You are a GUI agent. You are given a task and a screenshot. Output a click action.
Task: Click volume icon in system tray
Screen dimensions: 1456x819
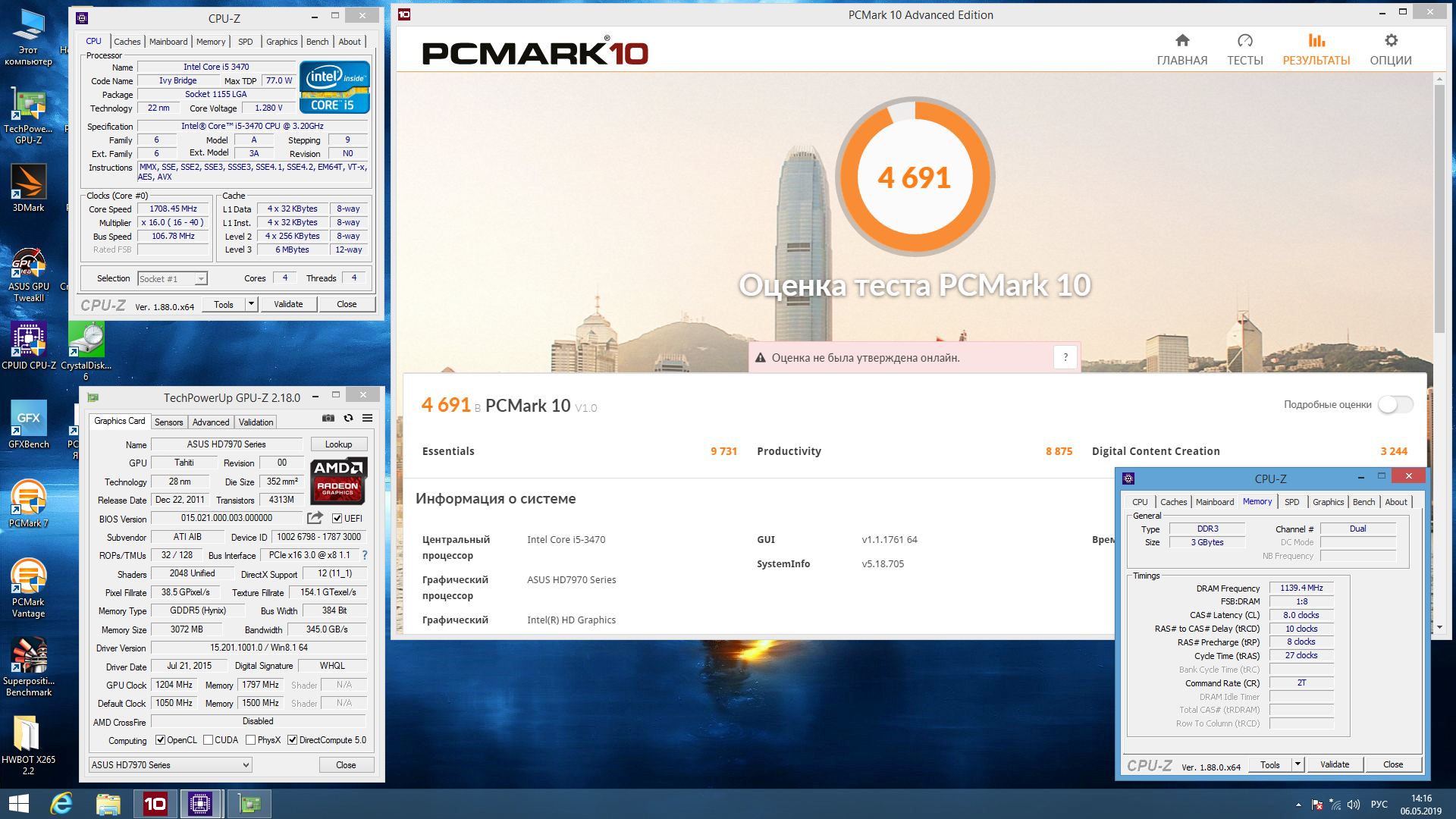[x=1354, y=805]
